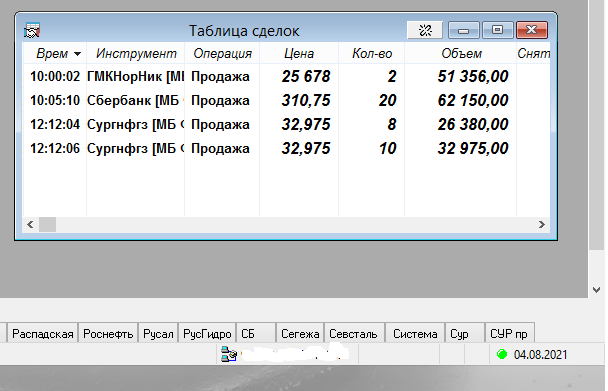
Task: Select the РусГидро tab
Action: point(207,334)
